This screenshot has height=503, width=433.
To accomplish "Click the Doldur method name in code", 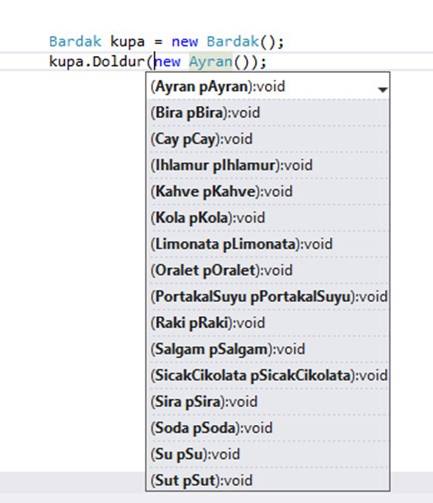I will 118,62.
